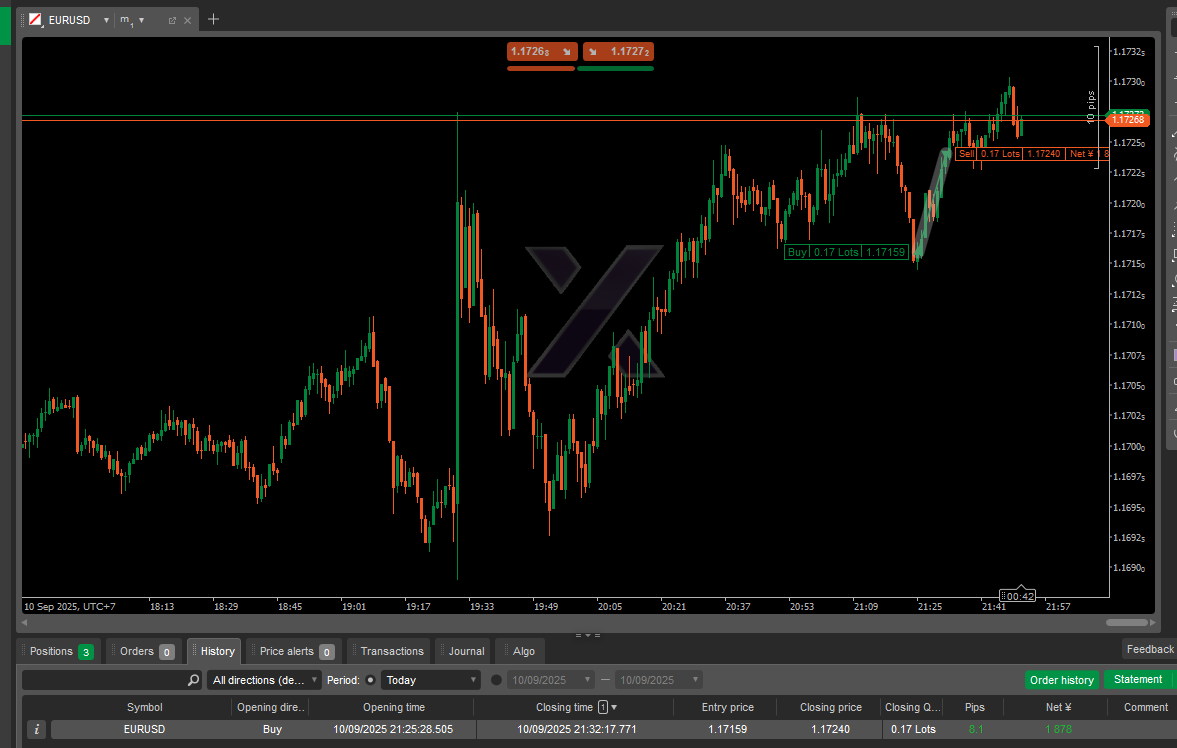The image size is (1177, 748).
Task: Add a new chart tab with plus icon
Action: tap(213, 19)
